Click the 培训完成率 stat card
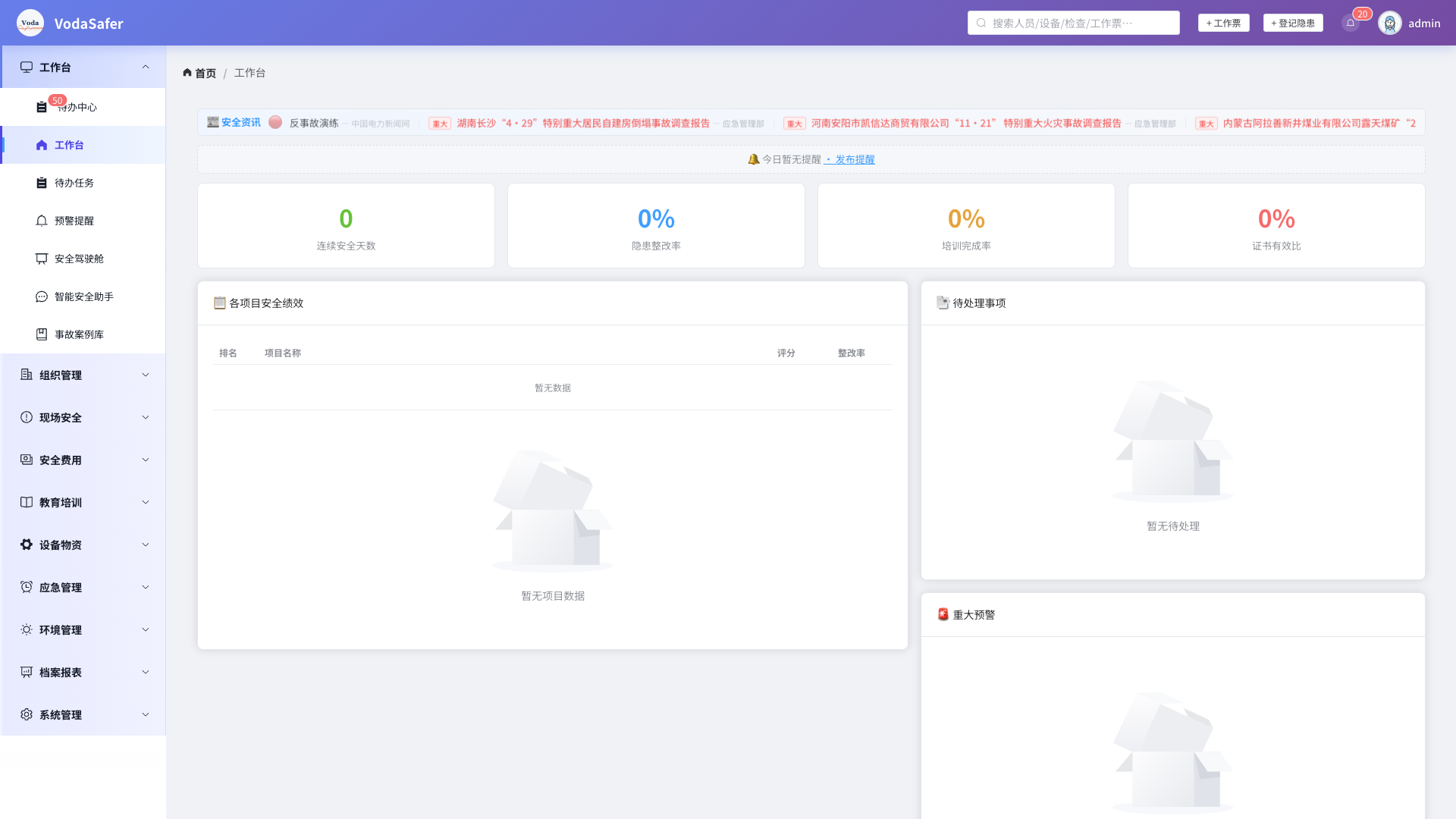 pyautogui.click(x=966, y=225)
